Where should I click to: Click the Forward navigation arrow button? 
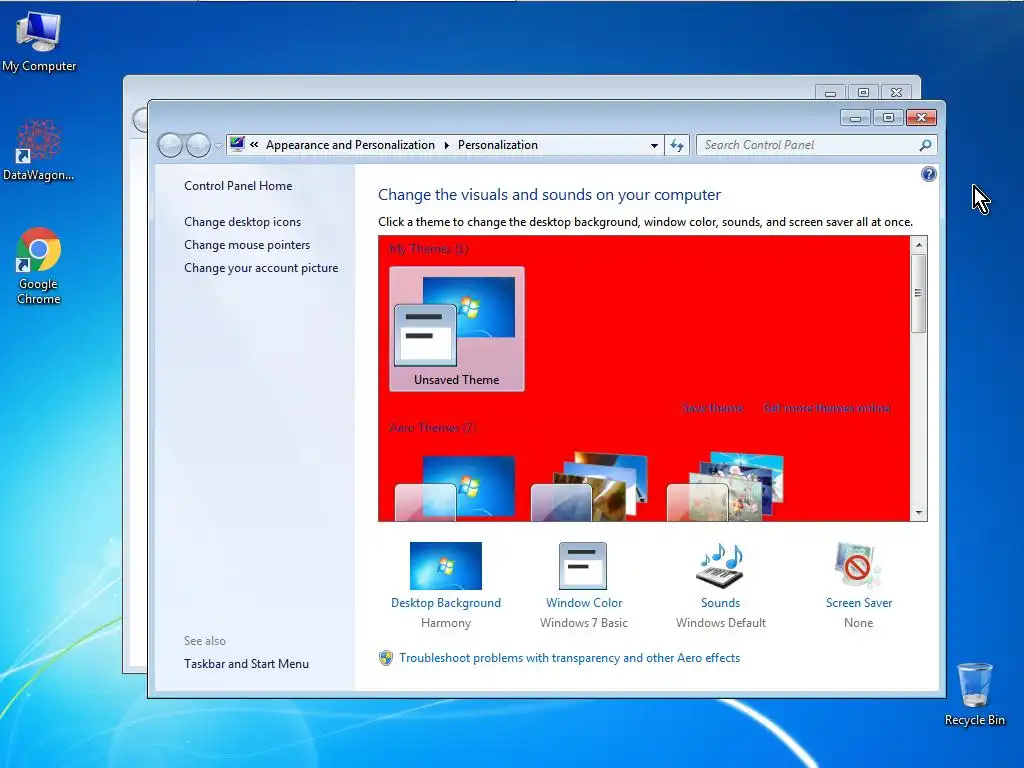(x=198, y=145)
